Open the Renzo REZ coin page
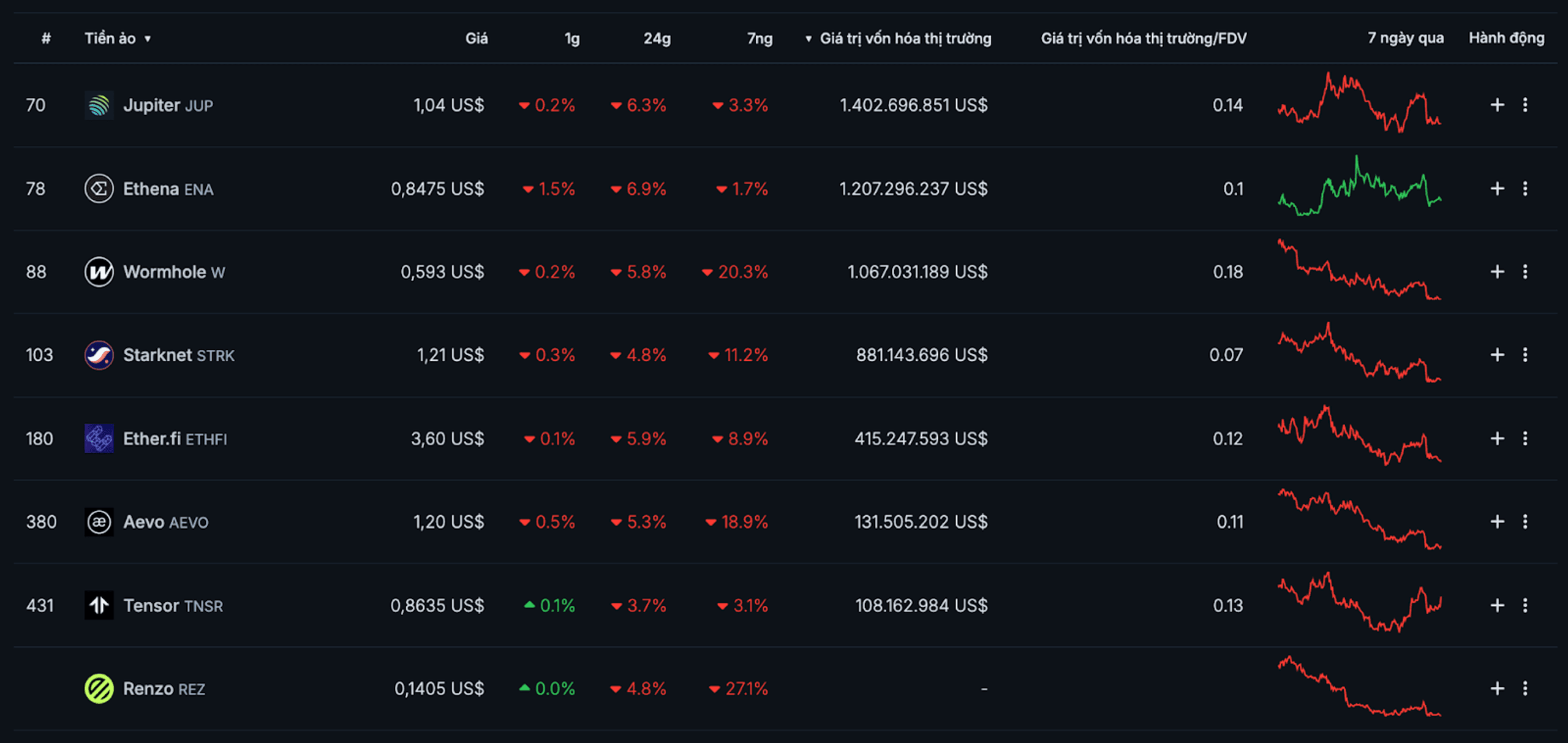The width and height of the screenshot is (1568, 743). (164, 689)
